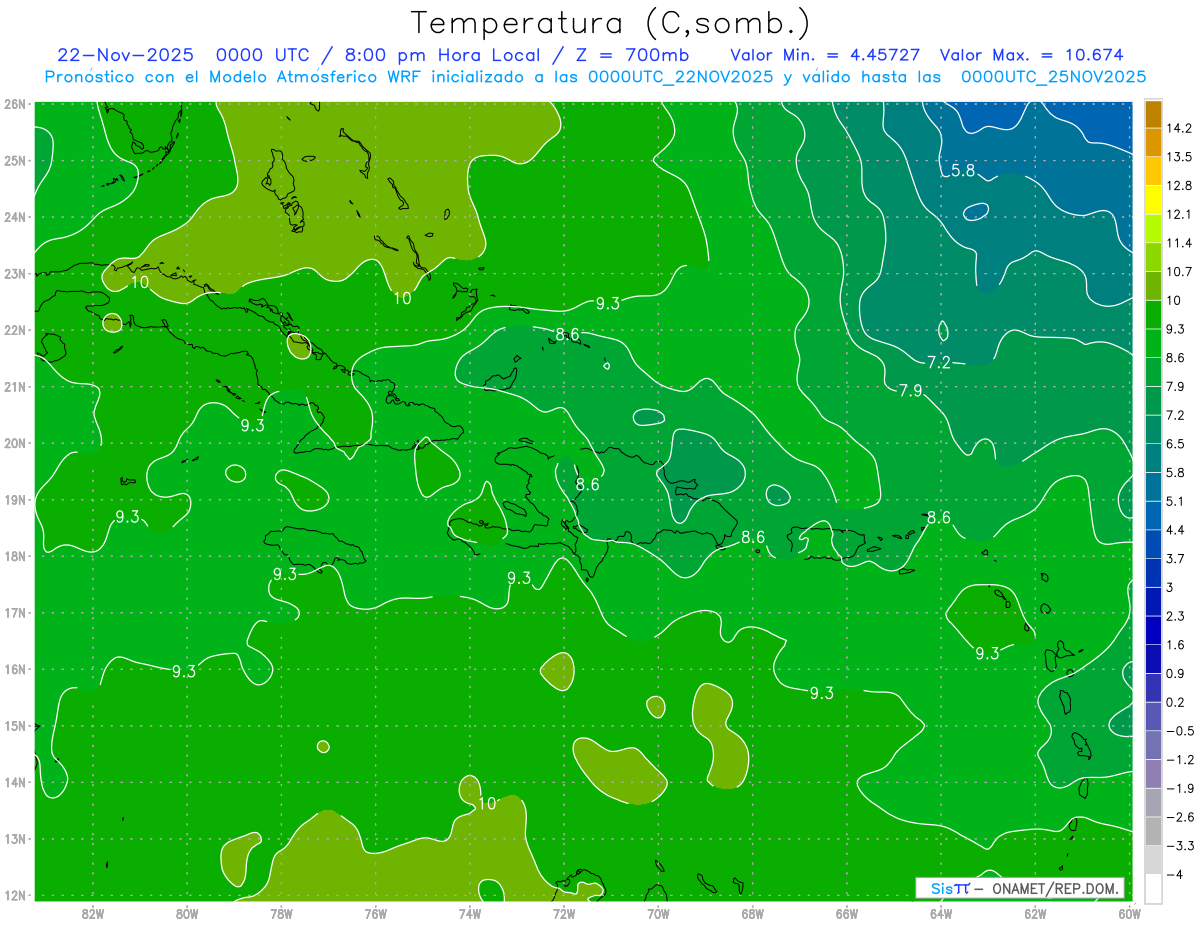Click the 'Sis' logo text in credit box
1200x927 pixels.
(x=942, y=888)
